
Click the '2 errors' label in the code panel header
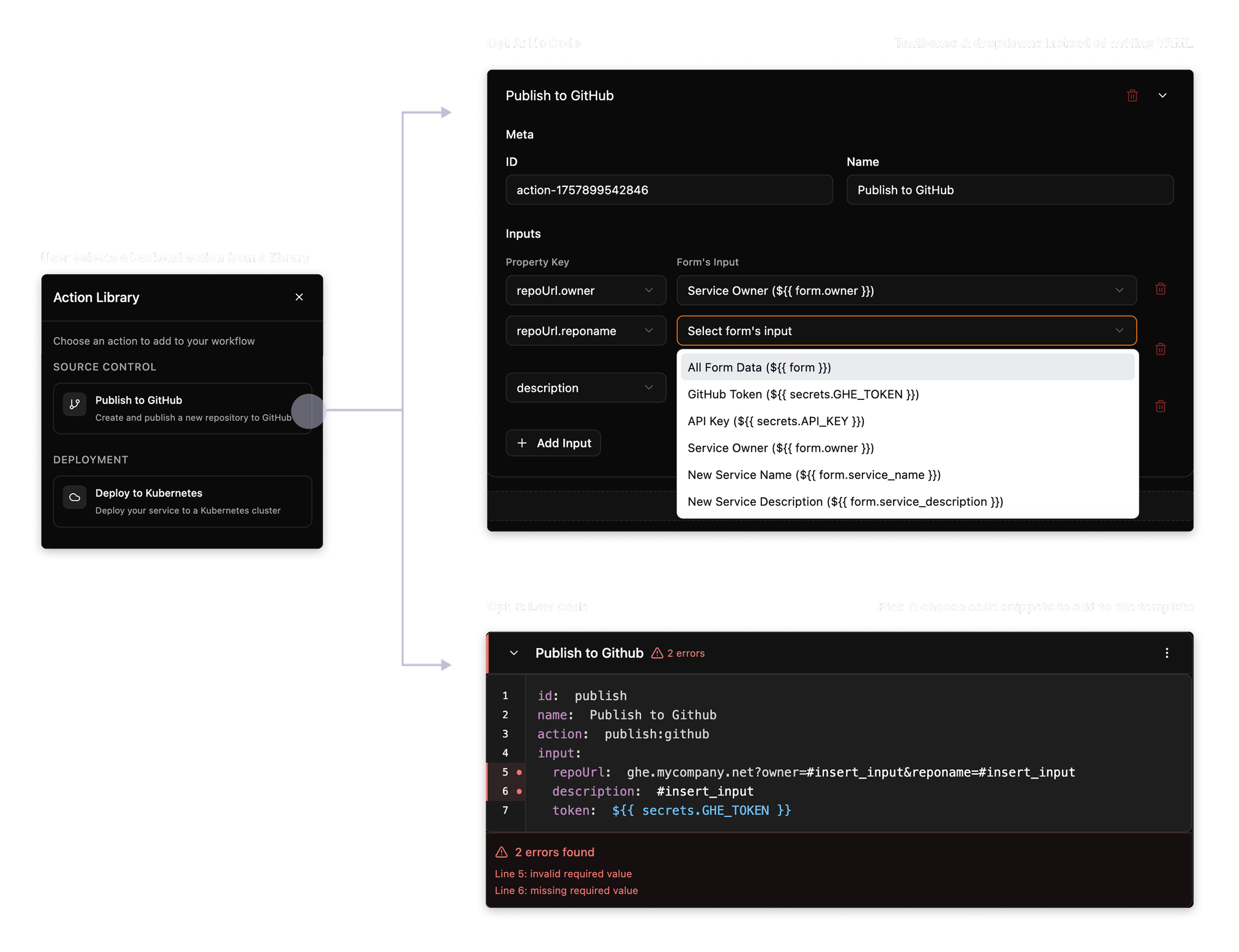[x=685, y=653]
